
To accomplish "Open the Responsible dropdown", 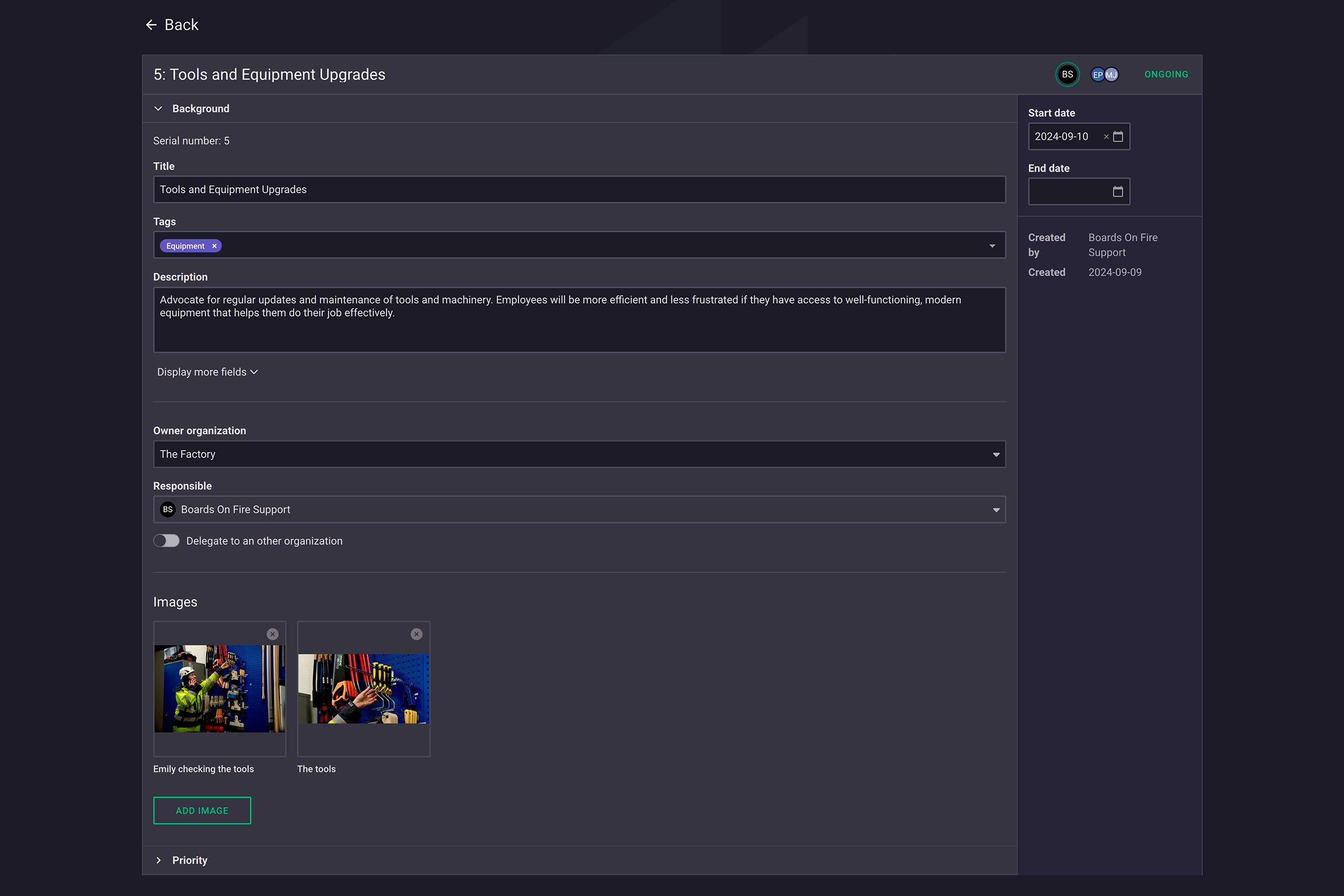I will tap(580, 509).
